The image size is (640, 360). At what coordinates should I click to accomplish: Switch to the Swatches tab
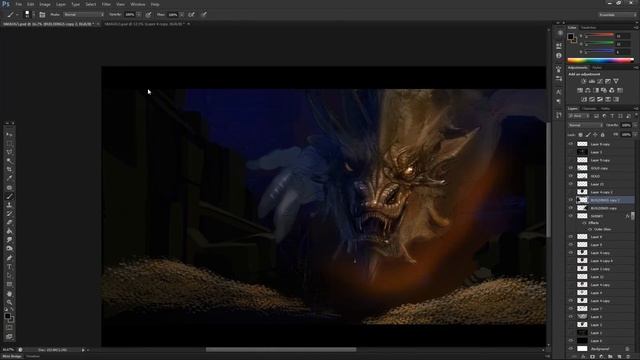[589, 28]
